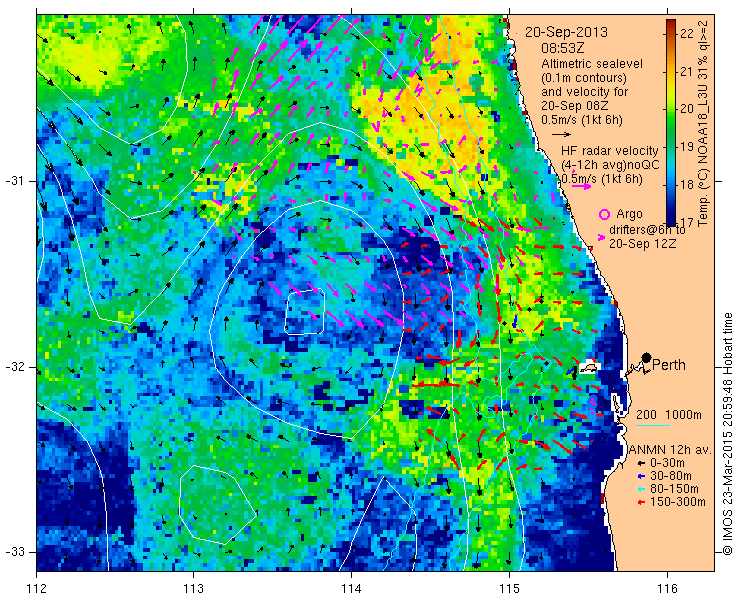Click the 'Perth' city label
Viewport: 740px width, 600px height.
[x=669, y=365]
